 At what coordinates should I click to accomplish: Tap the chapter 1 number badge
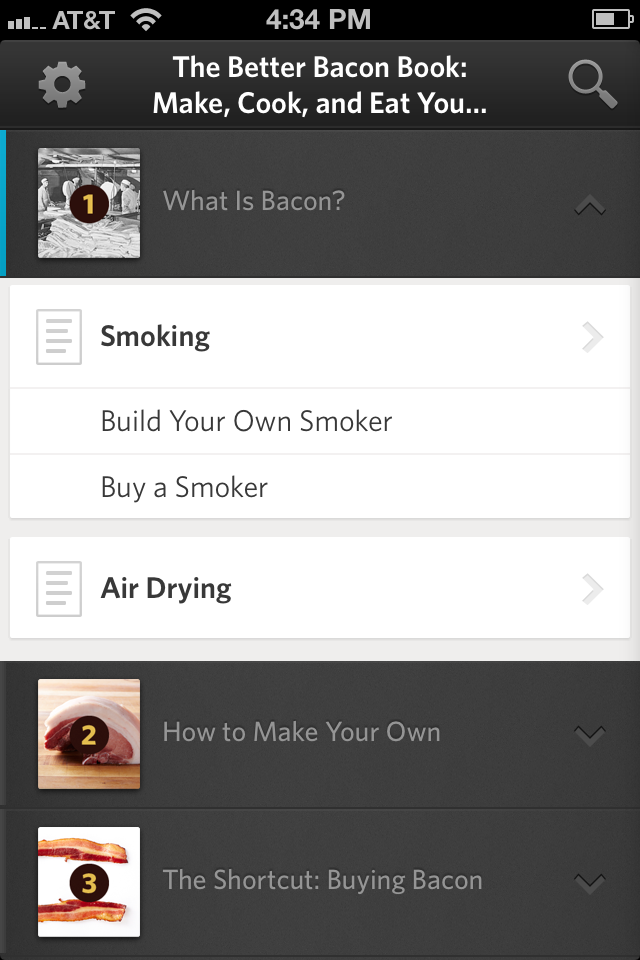pyautogui.click(x=89, y=204)
